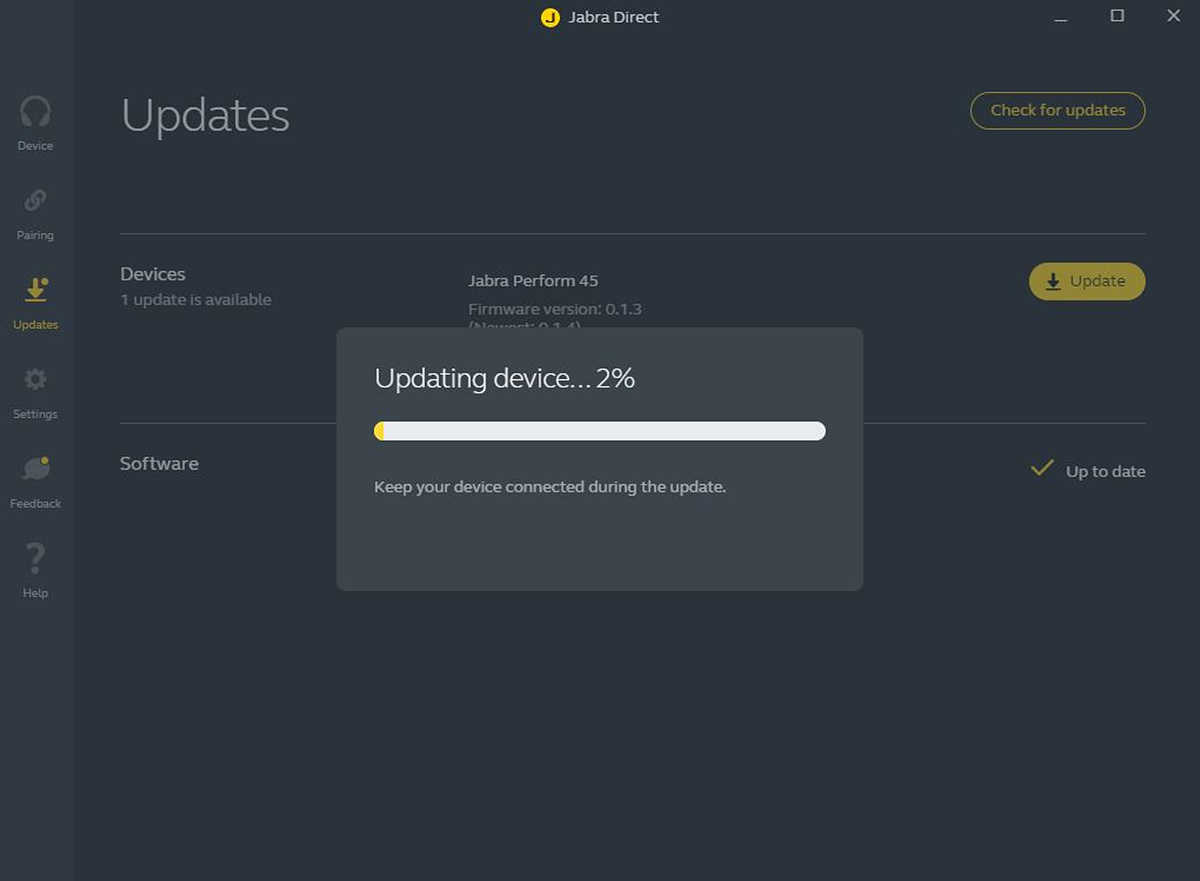Click the Jabra Direct window title

tap(614, 17)
